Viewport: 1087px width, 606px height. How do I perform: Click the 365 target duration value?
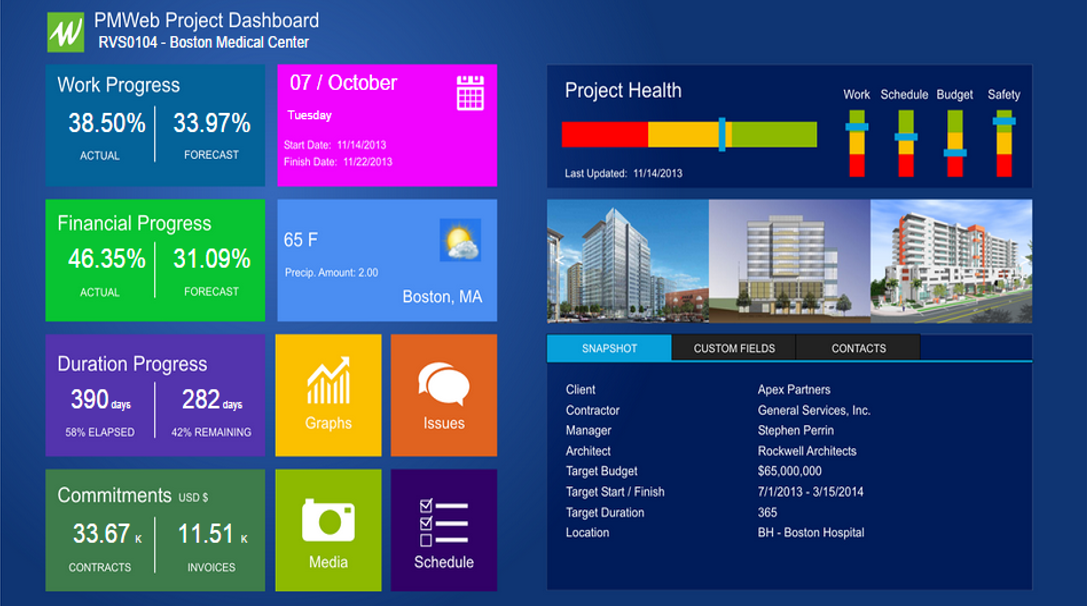[767, 512]
